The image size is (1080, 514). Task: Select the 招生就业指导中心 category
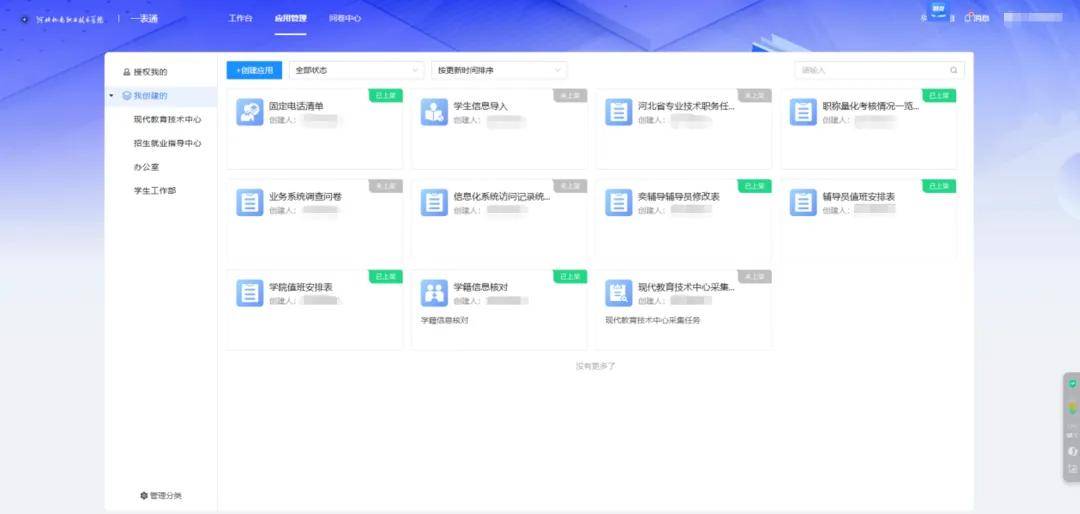(x=167, y=143)
